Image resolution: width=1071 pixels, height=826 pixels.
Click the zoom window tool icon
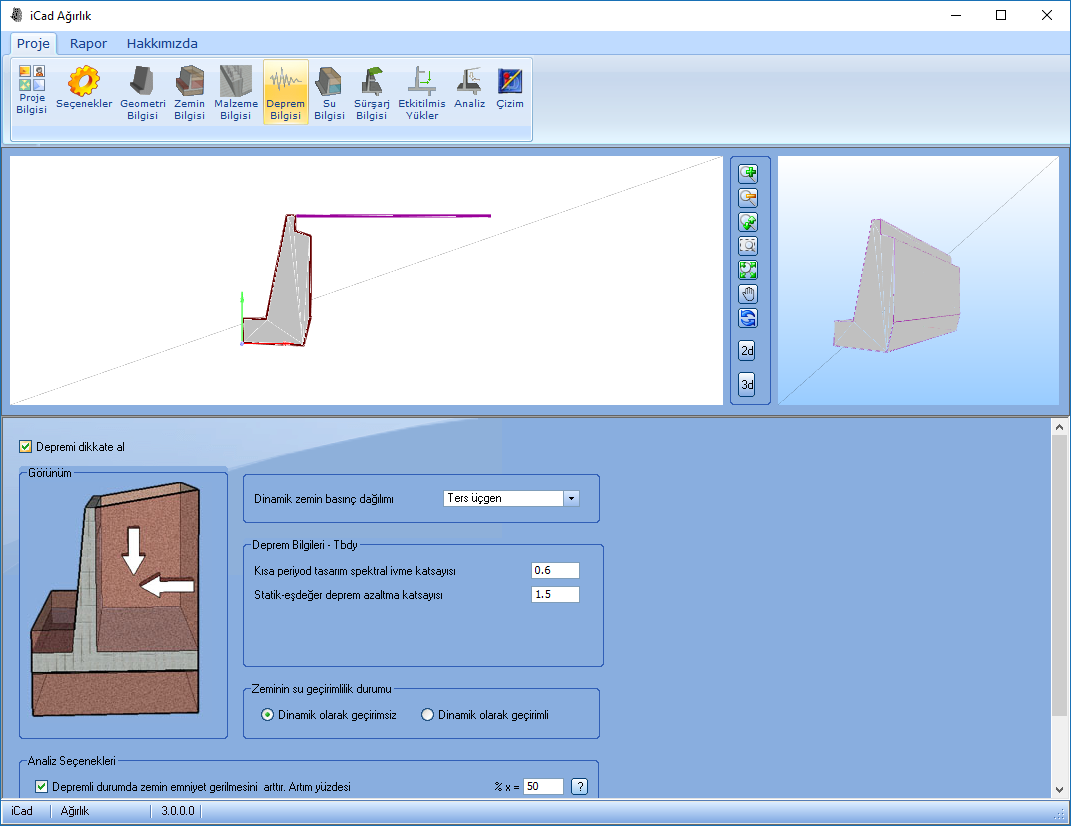pyautogui.click(x=748, y=246)
